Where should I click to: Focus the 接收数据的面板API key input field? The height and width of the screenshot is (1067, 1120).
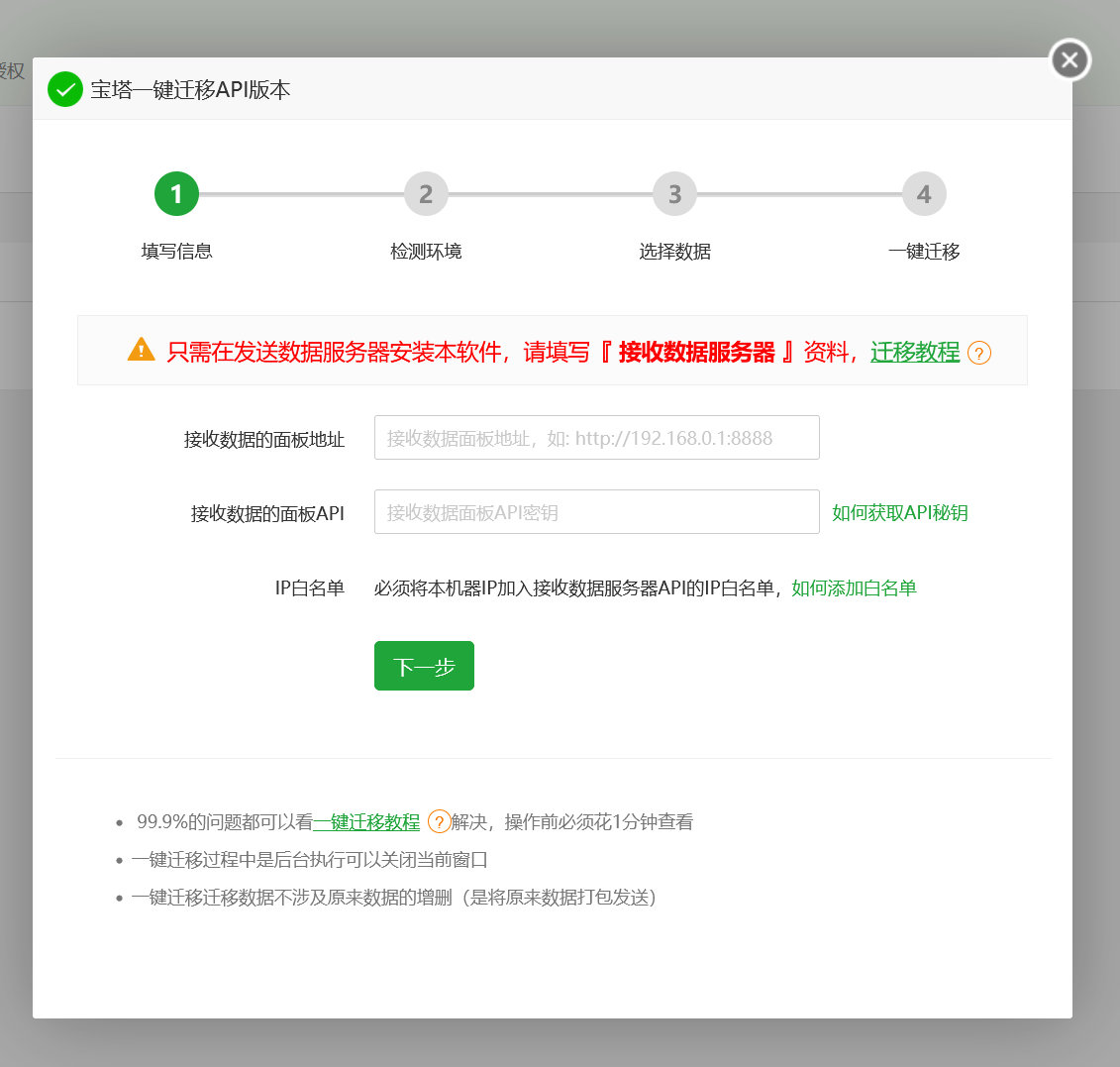click(596, 511)
